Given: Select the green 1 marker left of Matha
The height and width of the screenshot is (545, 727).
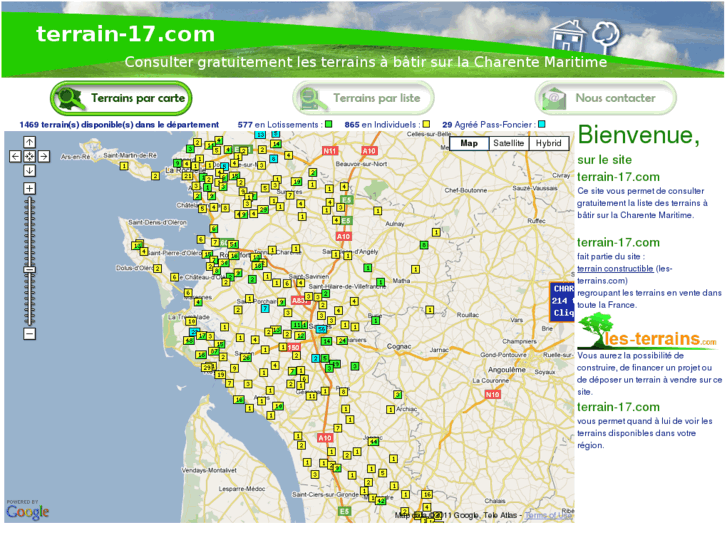Looking at the screenshot, I should point(380,282).
